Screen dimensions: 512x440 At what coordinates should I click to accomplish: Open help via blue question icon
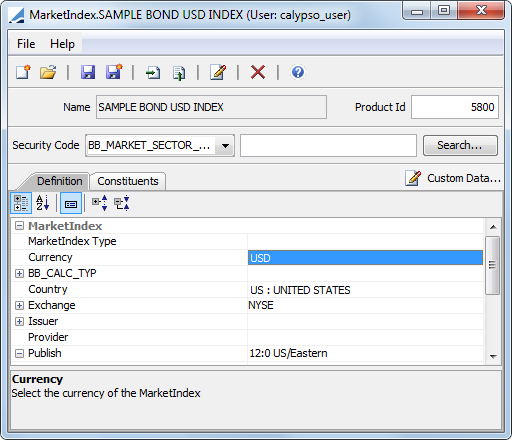[x=298, y=72]
